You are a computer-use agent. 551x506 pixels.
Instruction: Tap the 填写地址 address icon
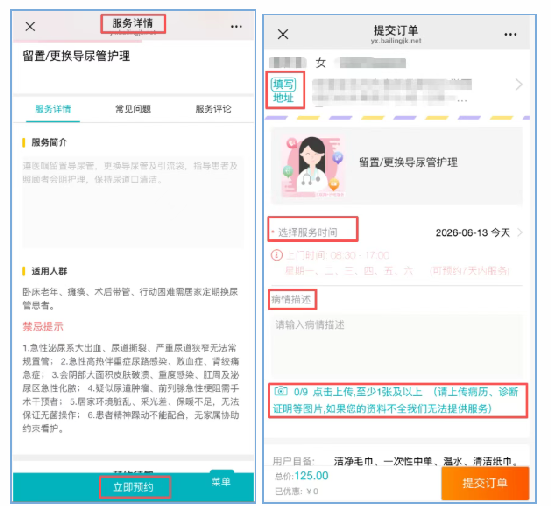(284, 90)
